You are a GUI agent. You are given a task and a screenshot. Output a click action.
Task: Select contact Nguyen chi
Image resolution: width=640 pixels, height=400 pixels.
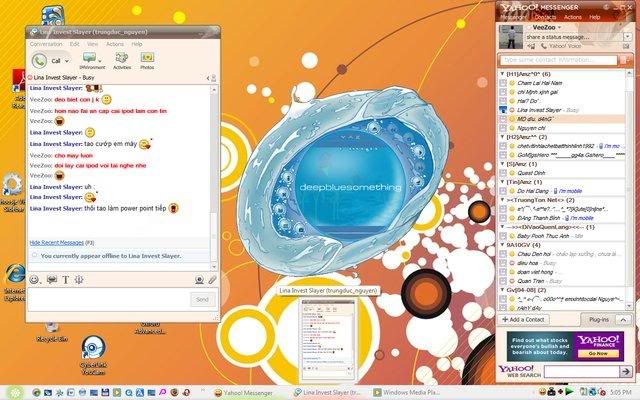(561, 128)
